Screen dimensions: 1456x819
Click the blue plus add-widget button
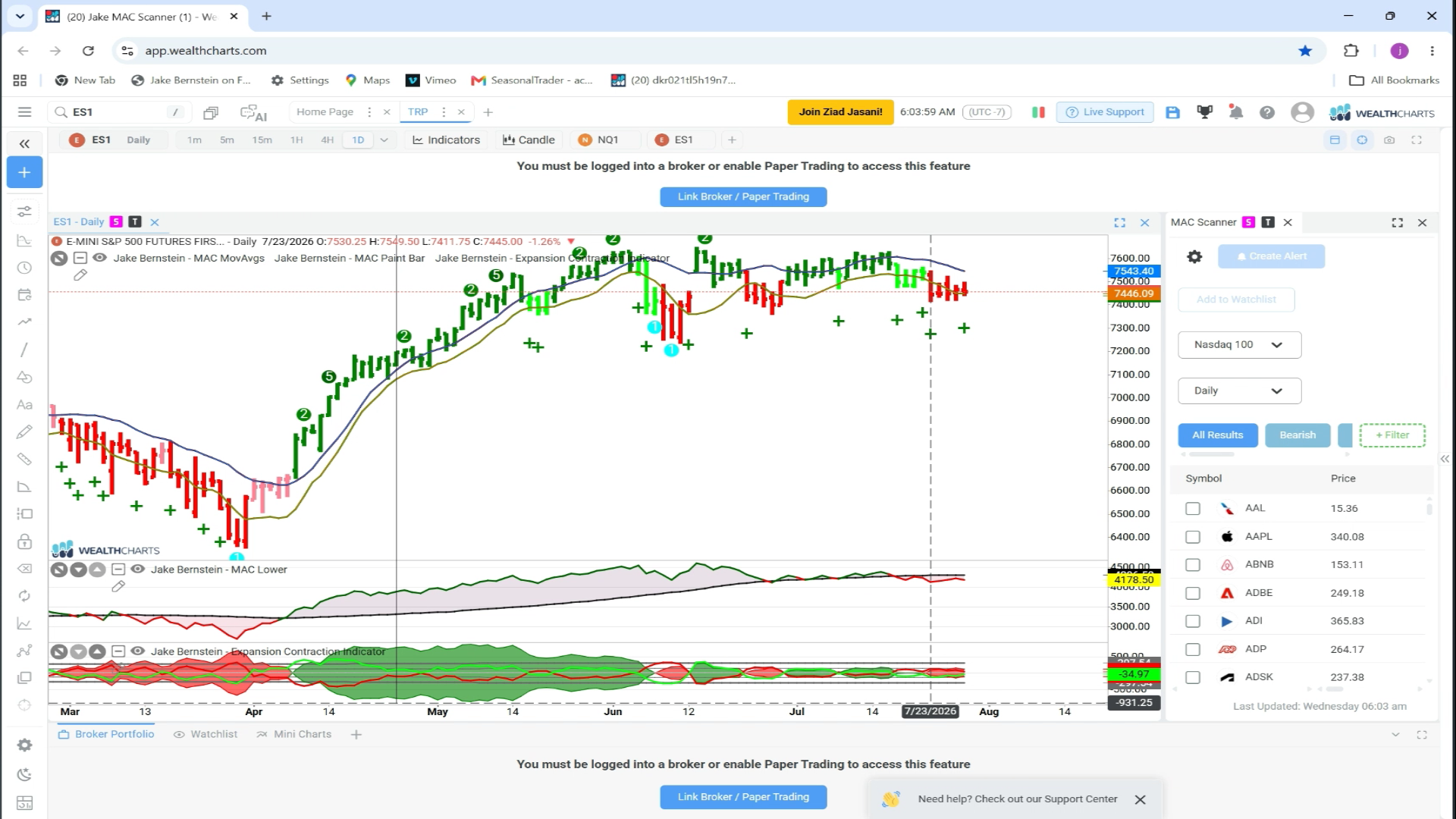coord(24,172)
